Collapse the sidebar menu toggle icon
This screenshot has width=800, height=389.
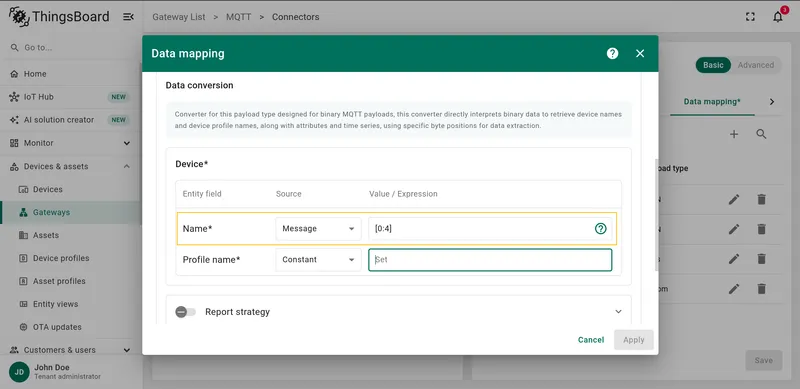(129, 17)
